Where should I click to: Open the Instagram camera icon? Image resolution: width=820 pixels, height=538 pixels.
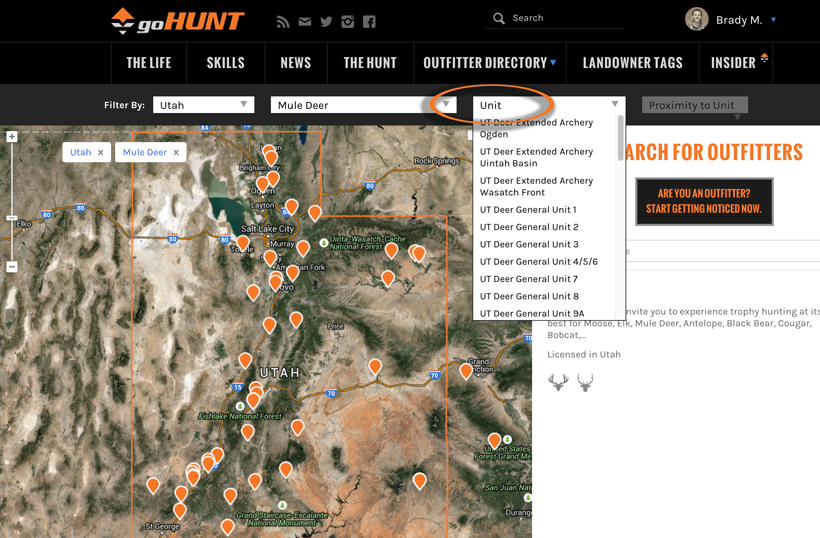click(x=348, y=21)
